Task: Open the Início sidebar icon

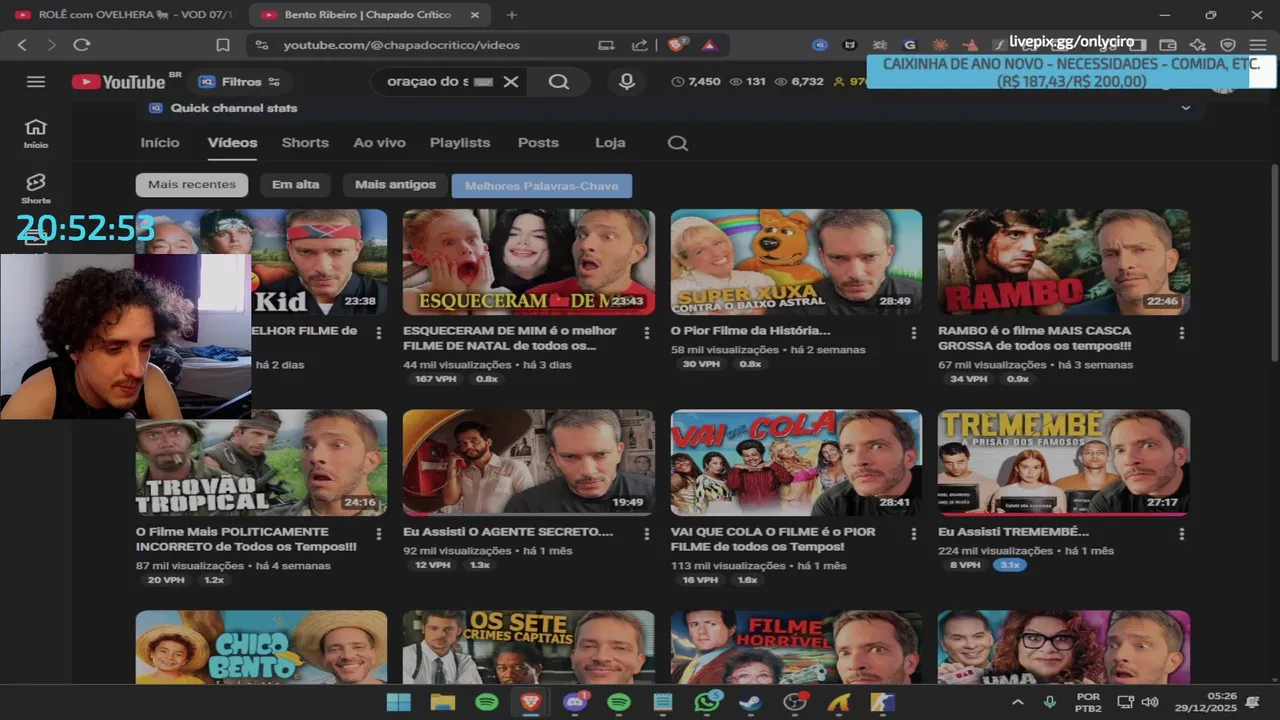Action: (x=36, y=133)
